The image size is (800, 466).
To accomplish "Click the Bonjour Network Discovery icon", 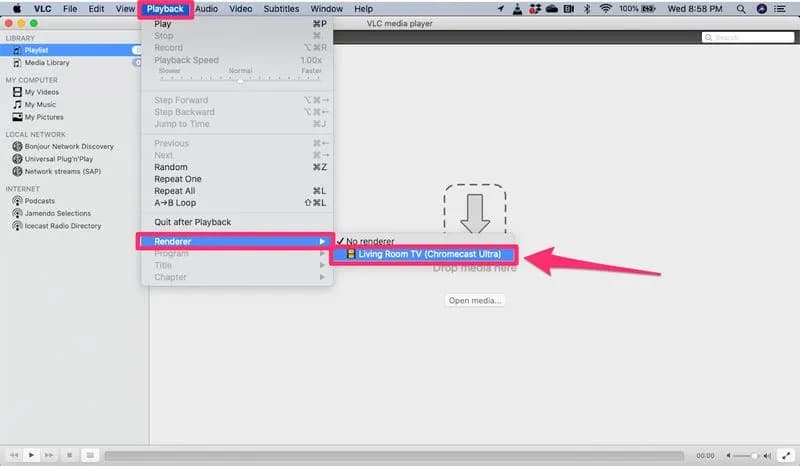I will 17,146.
